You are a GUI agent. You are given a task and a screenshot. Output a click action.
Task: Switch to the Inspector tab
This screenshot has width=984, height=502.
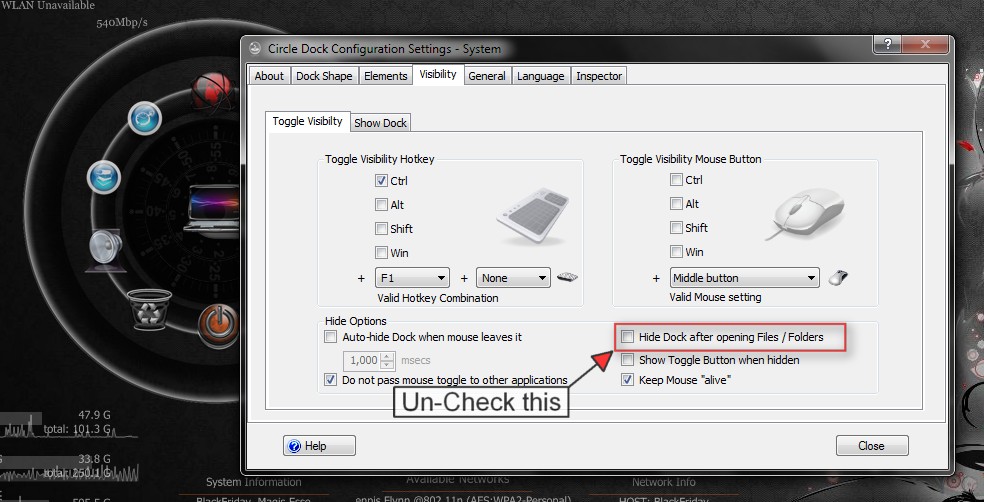[599, 76]
